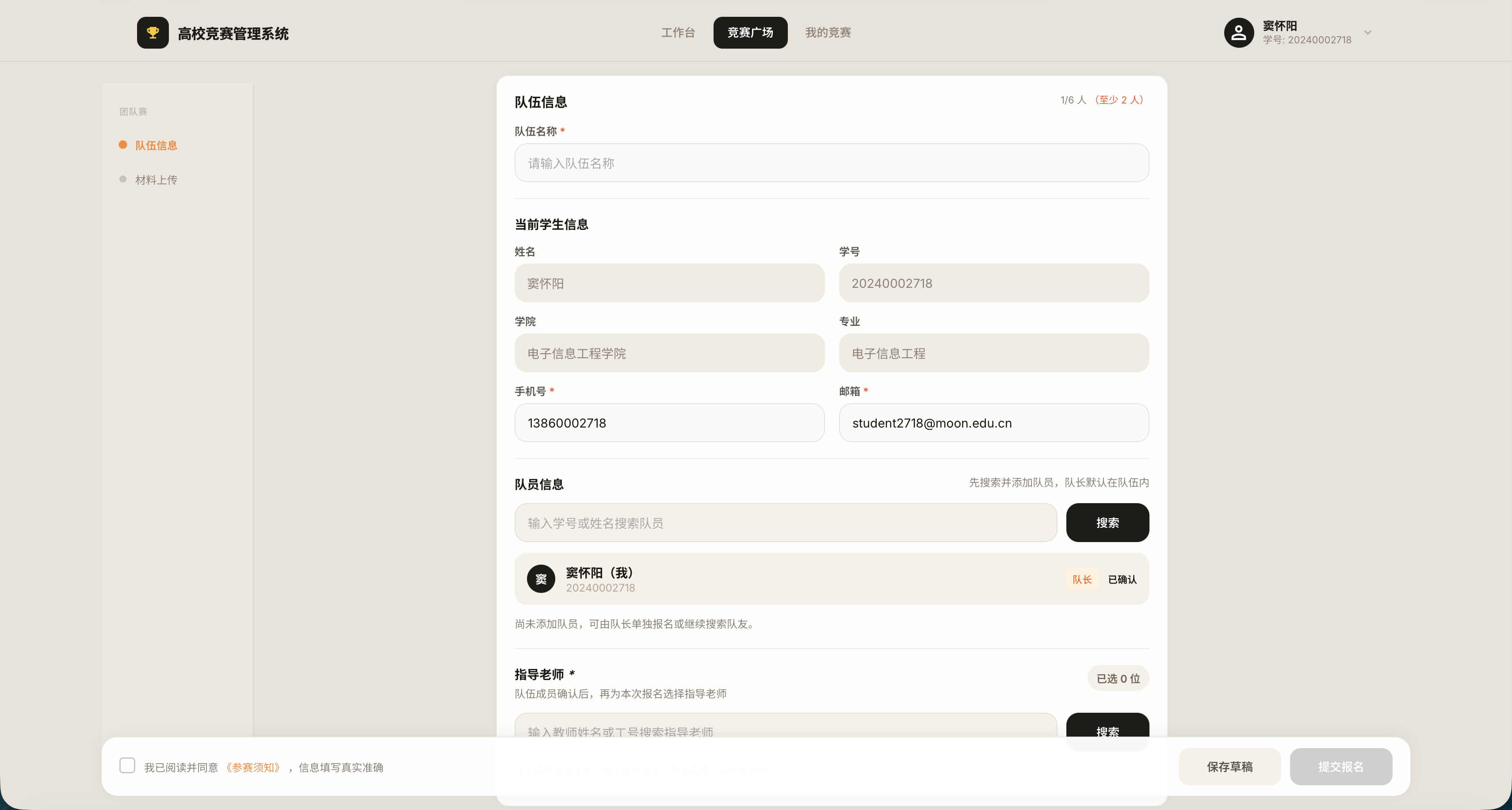1512x810 pixels.
Task: Check the 我已阅读并同意 agreement checkbox
Action: pos(127,766)
